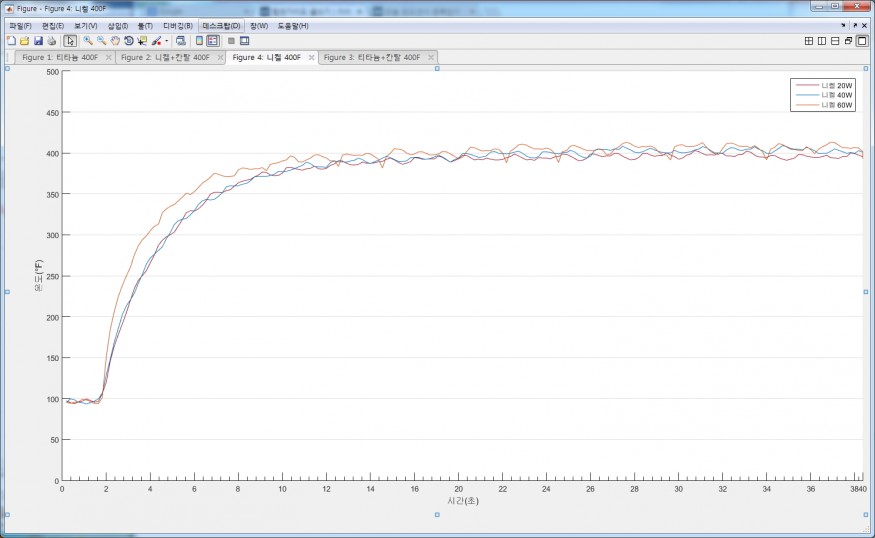Click the Open File folder icon
The height and width of the screenshot is (538, 875).
click(x=25, y=41)
